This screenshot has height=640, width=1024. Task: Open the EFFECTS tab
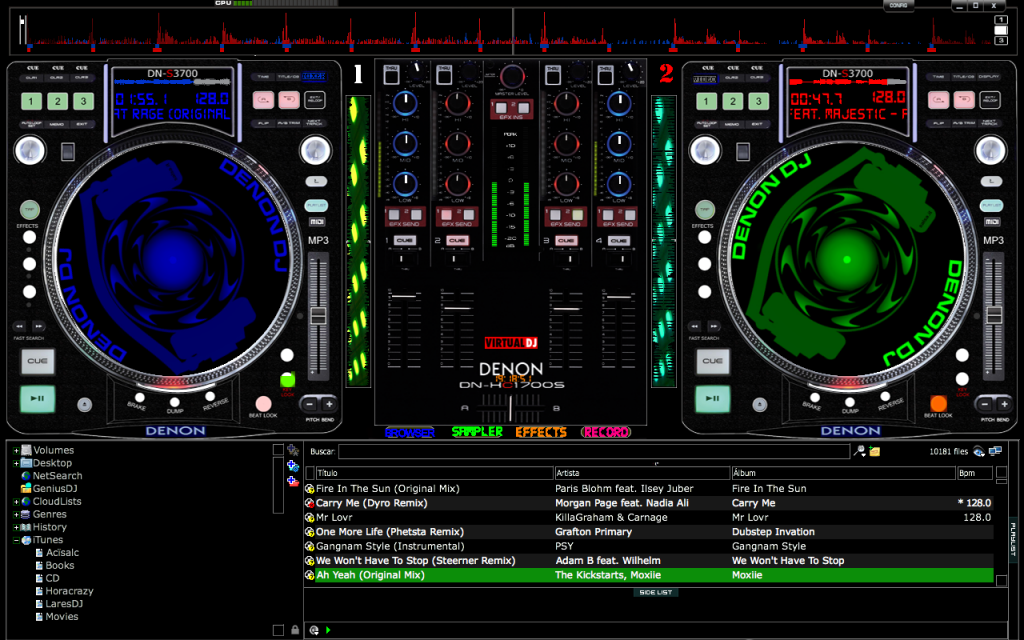tap(541, 432)
